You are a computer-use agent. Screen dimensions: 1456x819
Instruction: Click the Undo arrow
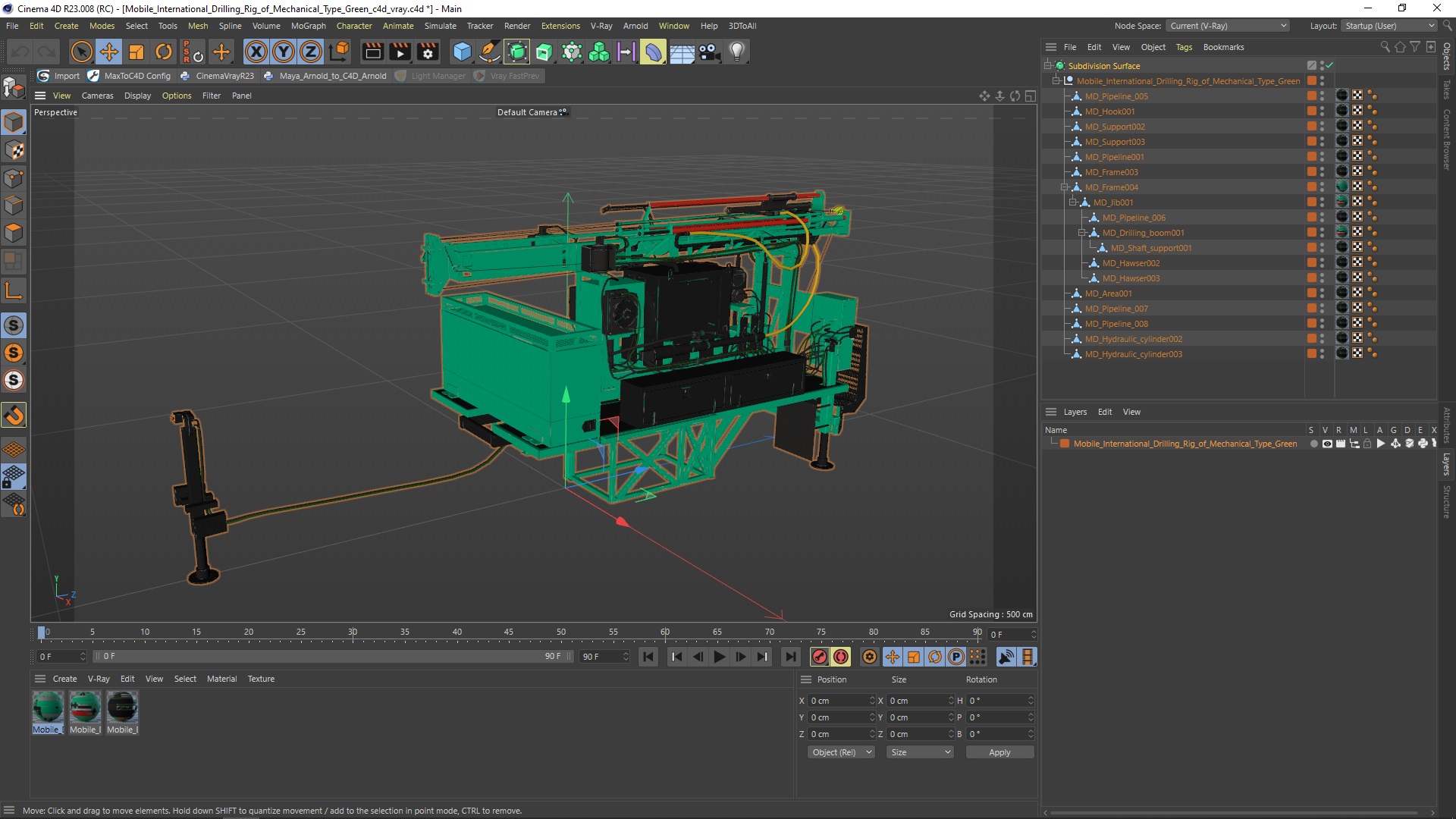(x=20, y=52)
